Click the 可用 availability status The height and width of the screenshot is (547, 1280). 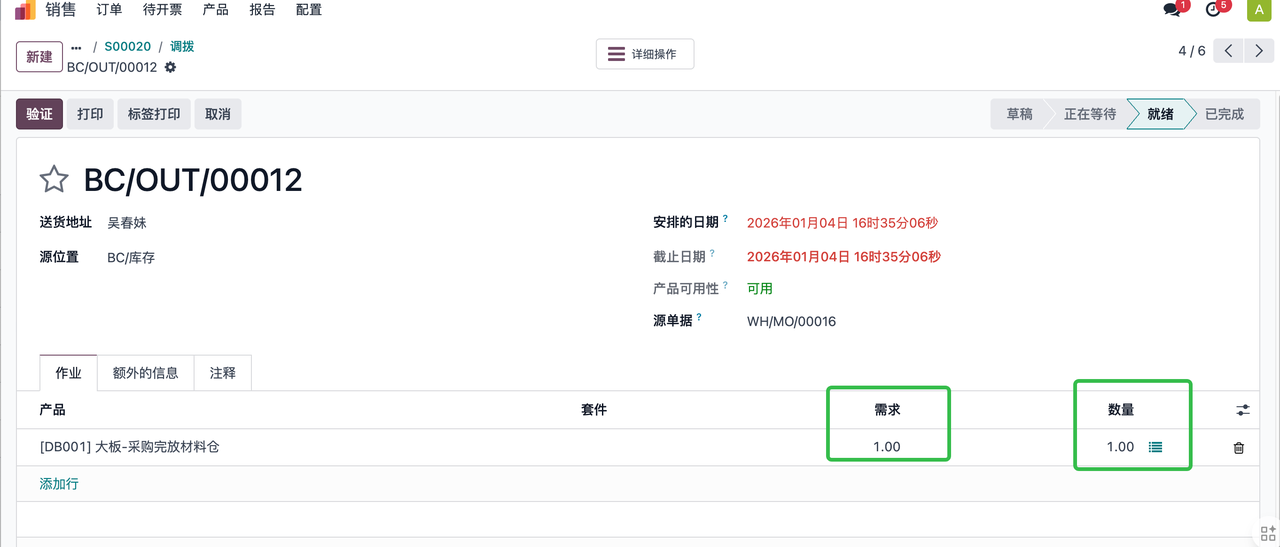[x=760, y=289]
